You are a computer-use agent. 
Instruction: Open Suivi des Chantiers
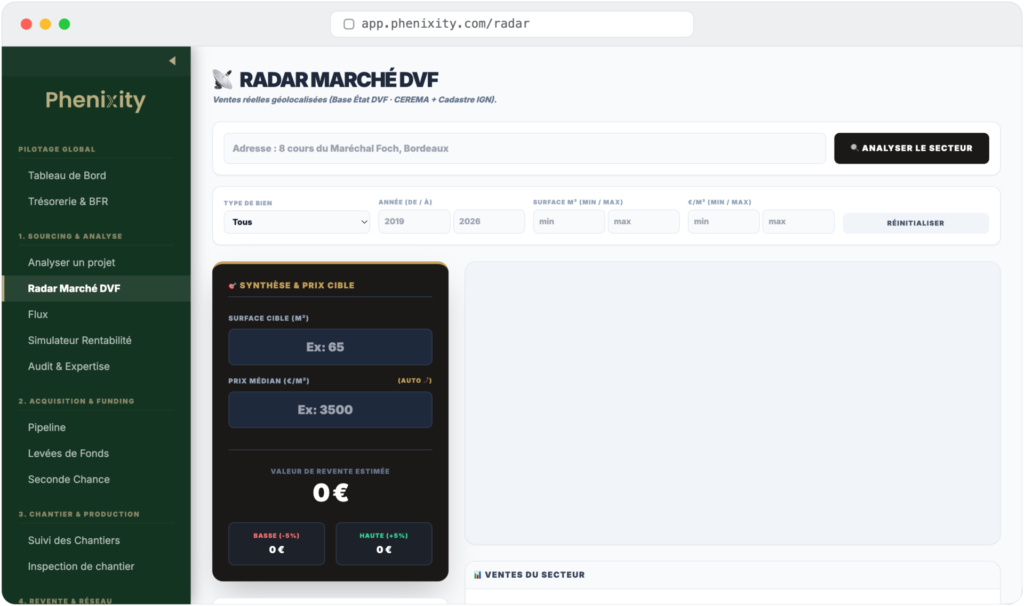(x=74, y=541)
